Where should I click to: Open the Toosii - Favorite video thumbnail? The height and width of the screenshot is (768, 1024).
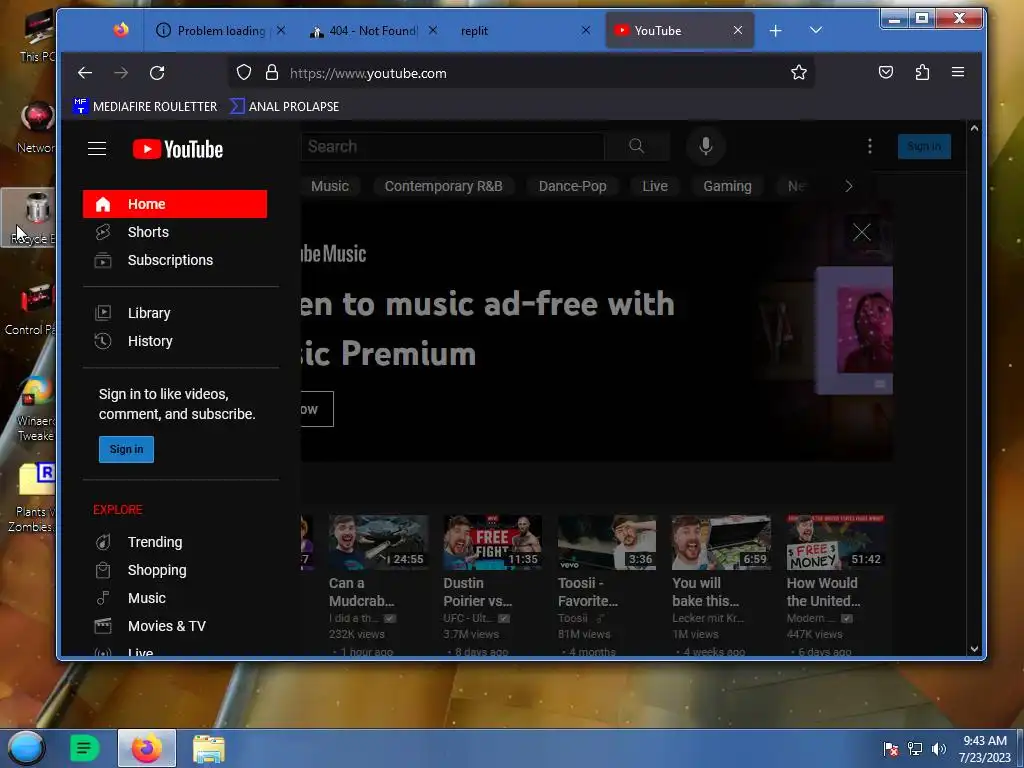(607, 542)
